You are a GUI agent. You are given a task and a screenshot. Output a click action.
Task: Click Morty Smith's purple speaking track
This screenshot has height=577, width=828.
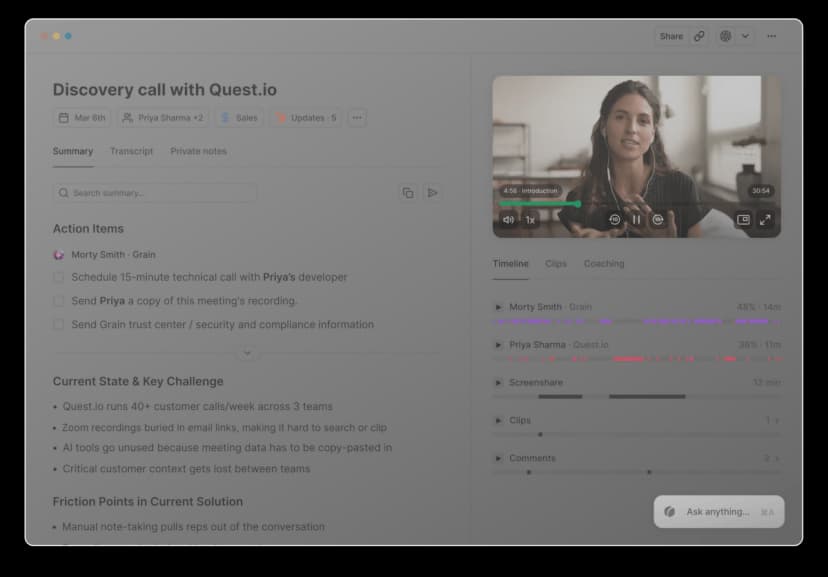pyautogui.click(x=637, y=321)
